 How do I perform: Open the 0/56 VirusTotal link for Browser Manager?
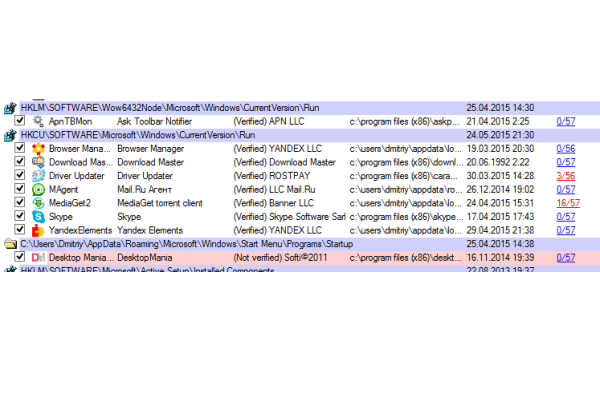(566, 149)
